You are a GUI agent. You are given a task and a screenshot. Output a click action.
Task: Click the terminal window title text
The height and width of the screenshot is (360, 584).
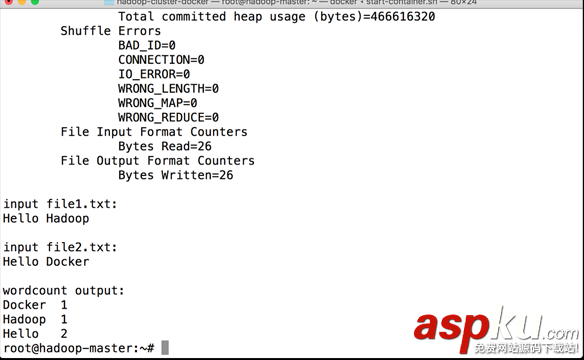[x=296, y=2]
